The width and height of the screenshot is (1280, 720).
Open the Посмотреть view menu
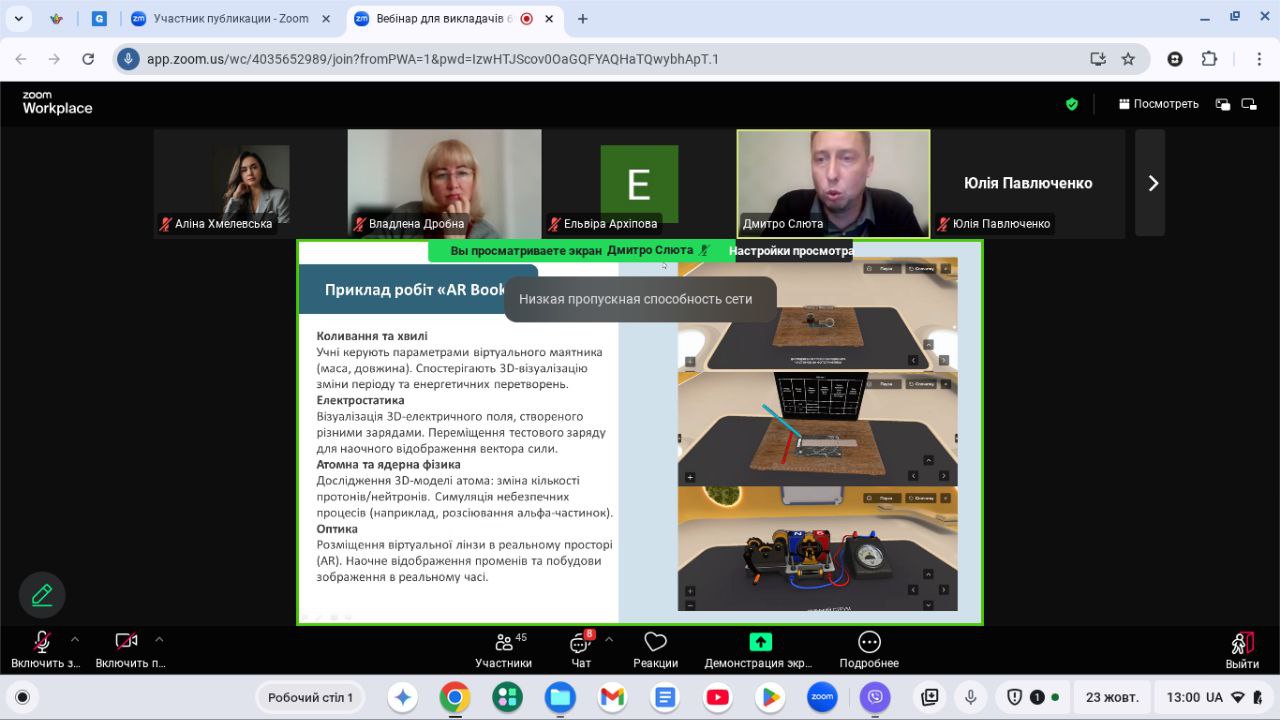tap(1158, 104)
